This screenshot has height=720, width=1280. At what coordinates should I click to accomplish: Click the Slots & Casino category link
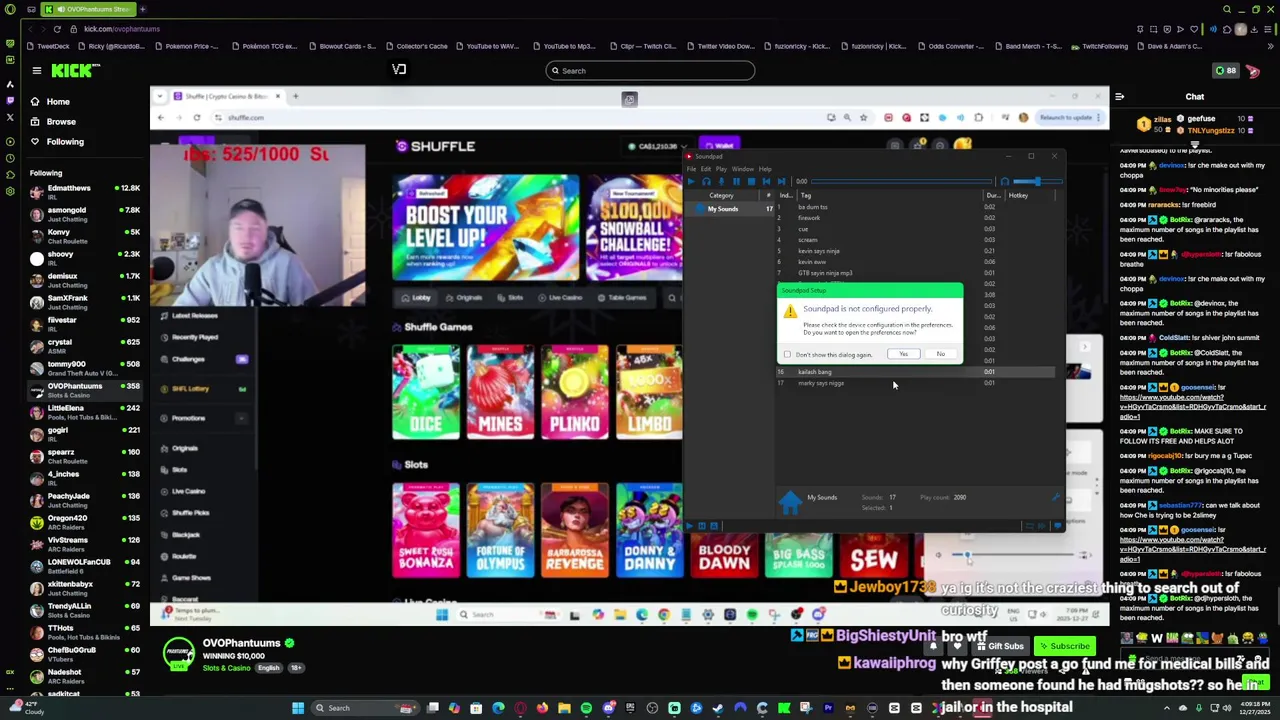point(227,668)
